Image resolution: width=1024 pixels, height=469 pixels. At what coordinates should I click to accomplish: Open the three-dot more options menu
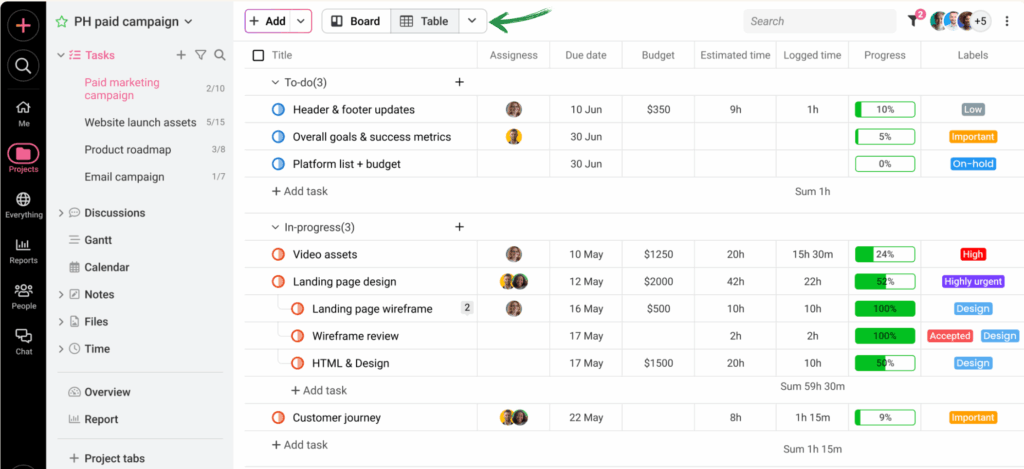tap(1006, 22)
